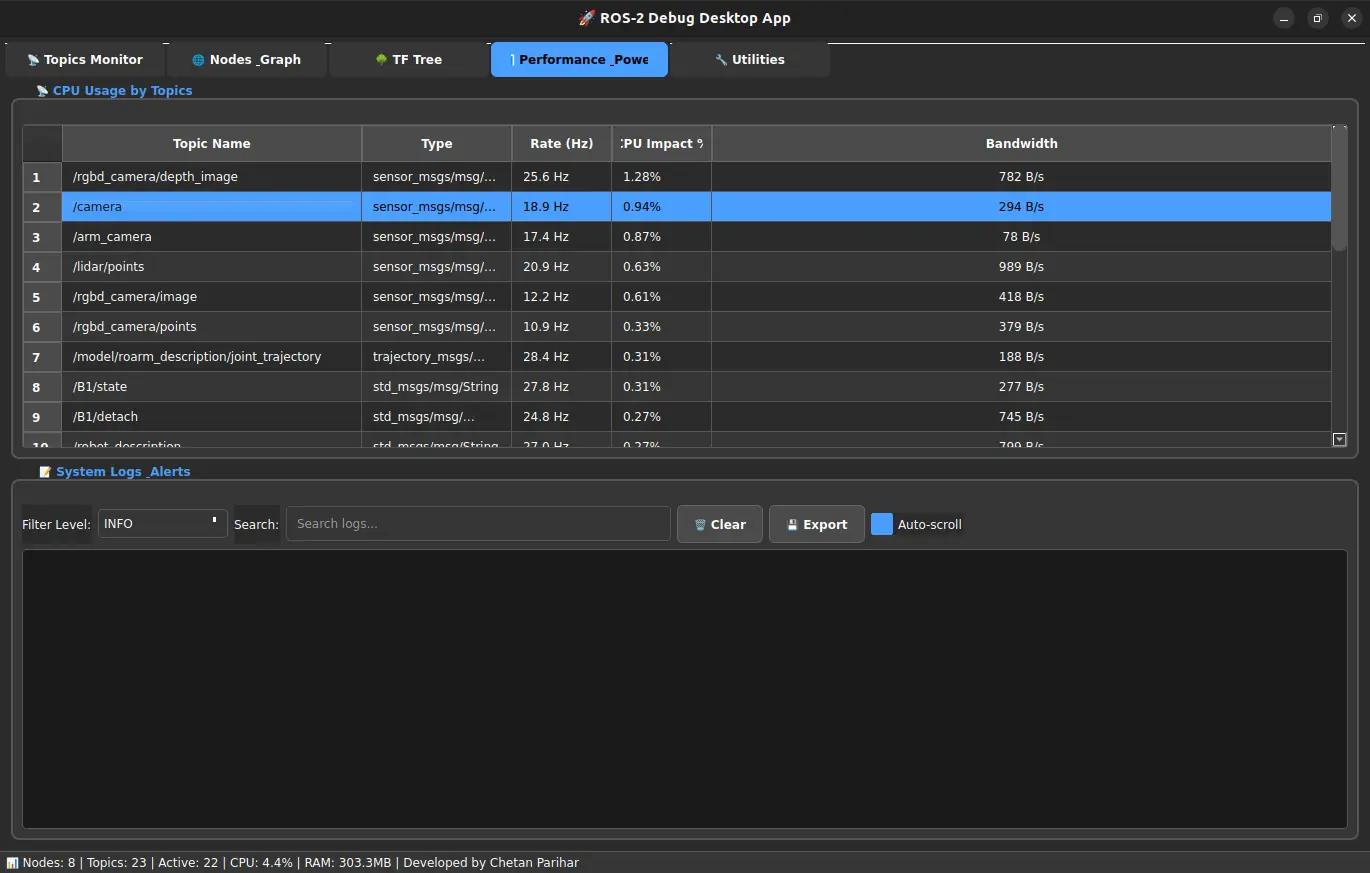Click the System Logs Alerts memo icon
The height and width of the screenshot is (873, 1370).
pos(45,471)
